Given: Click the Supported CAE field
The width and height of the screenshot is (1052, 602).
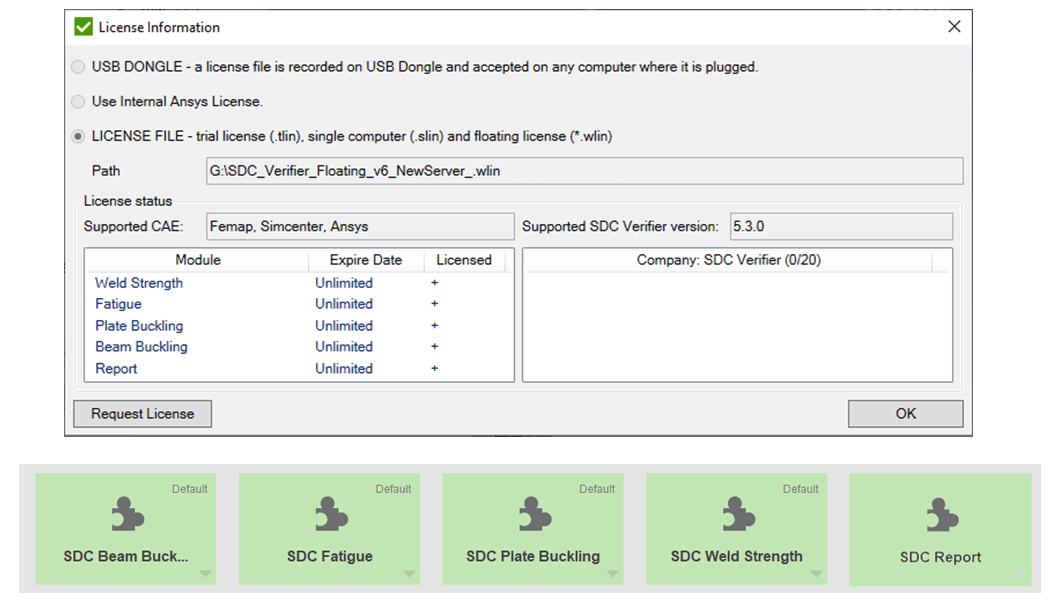Looking at the screenshot, I should (x=360, y=226).
